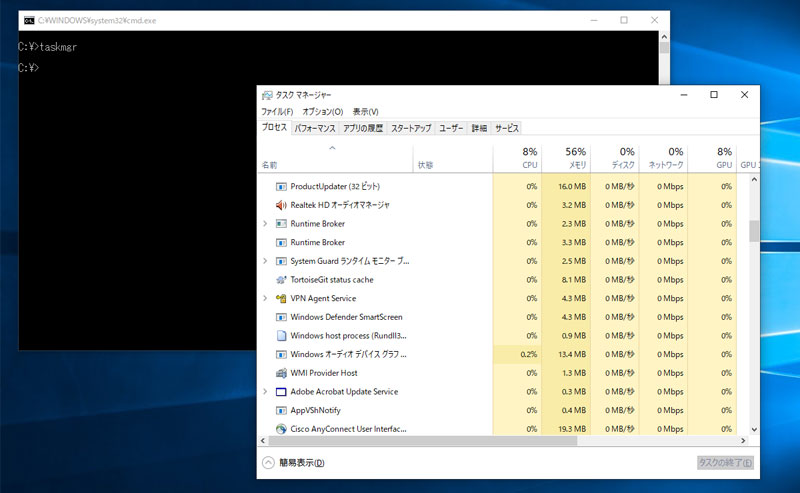Click the 状態 column header
The width and height of the screenshot is (800, 493).
(x=453, y=159)
